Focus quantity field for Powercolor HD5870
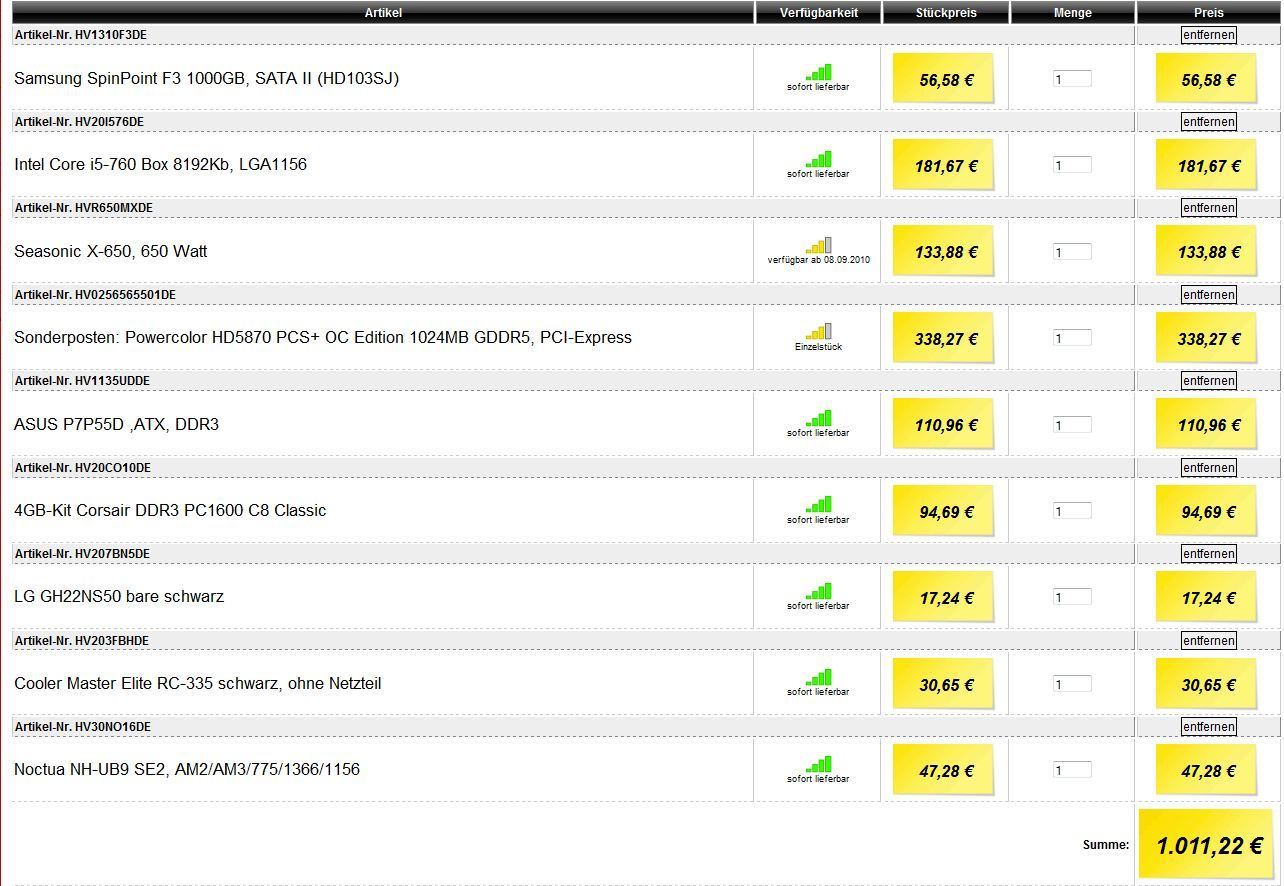Viewport: 1284px width, 886px height. [x=1072, y=338]
